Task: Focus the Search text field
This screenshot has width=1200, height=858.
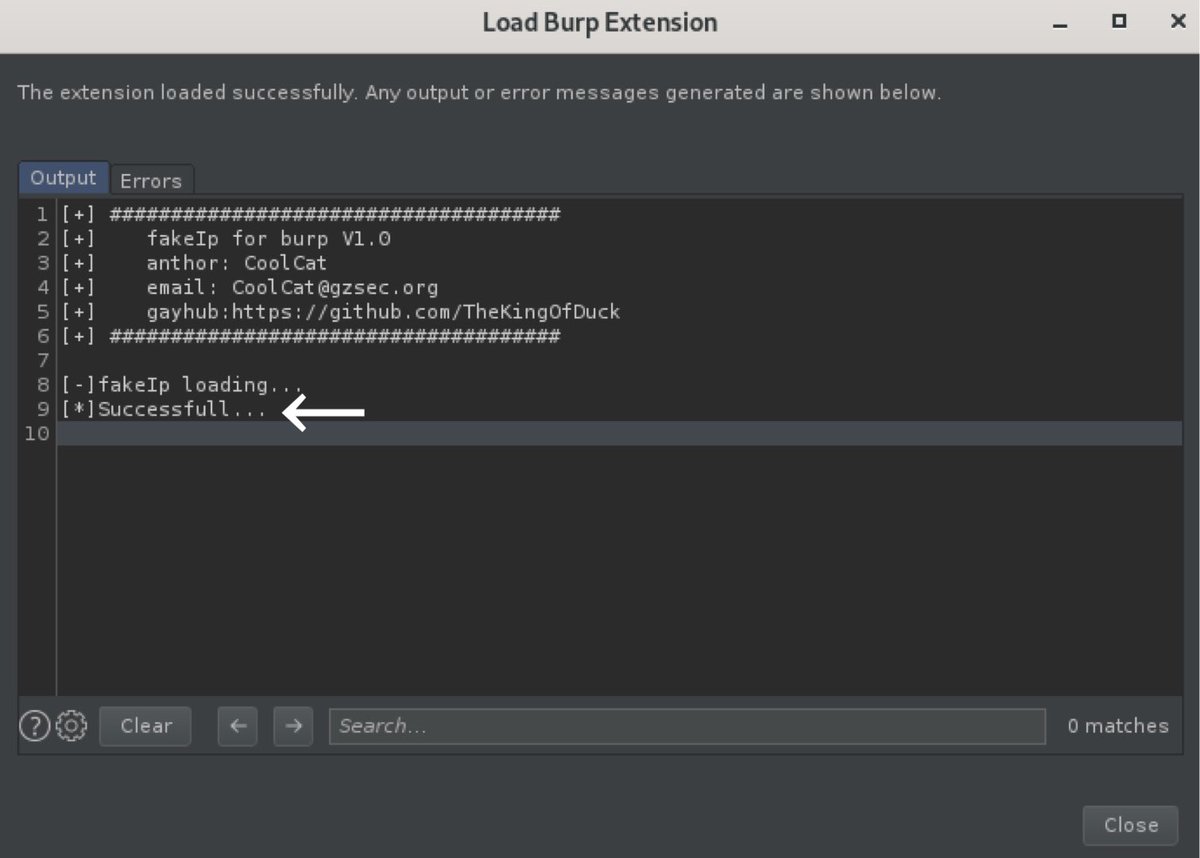Action: (x=687, y=726)
